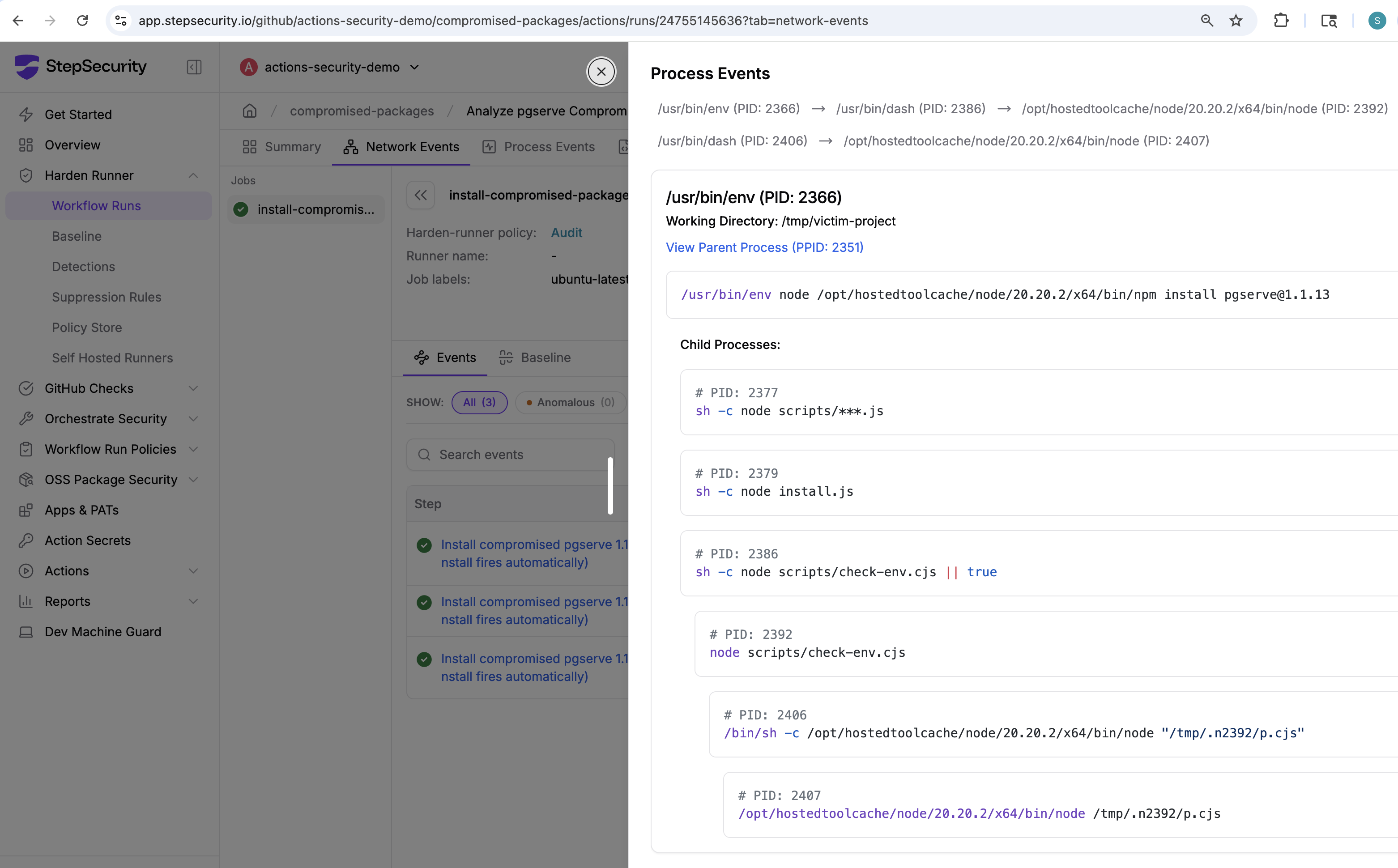
Task: Expand the OSS Package Security menu
Action: (x=193, y=480)
